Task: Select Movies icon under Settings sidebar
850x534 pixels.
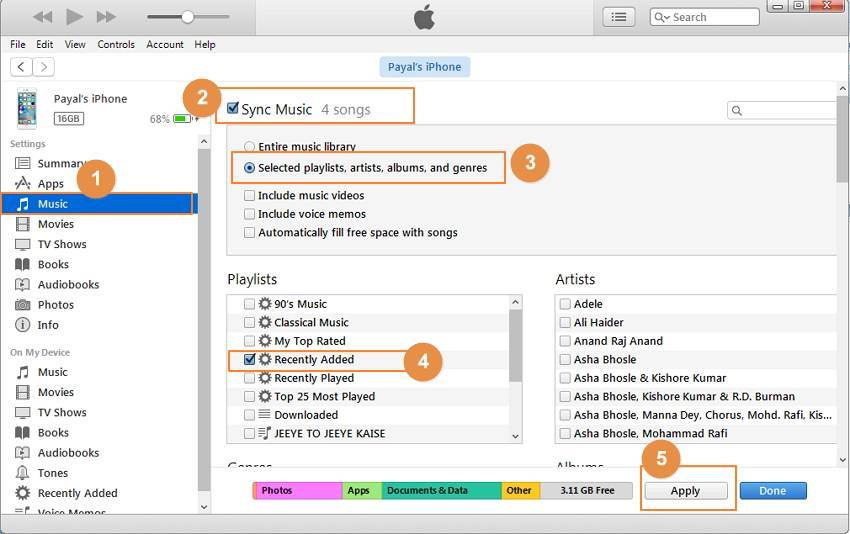Action: [x=22, y=224]
